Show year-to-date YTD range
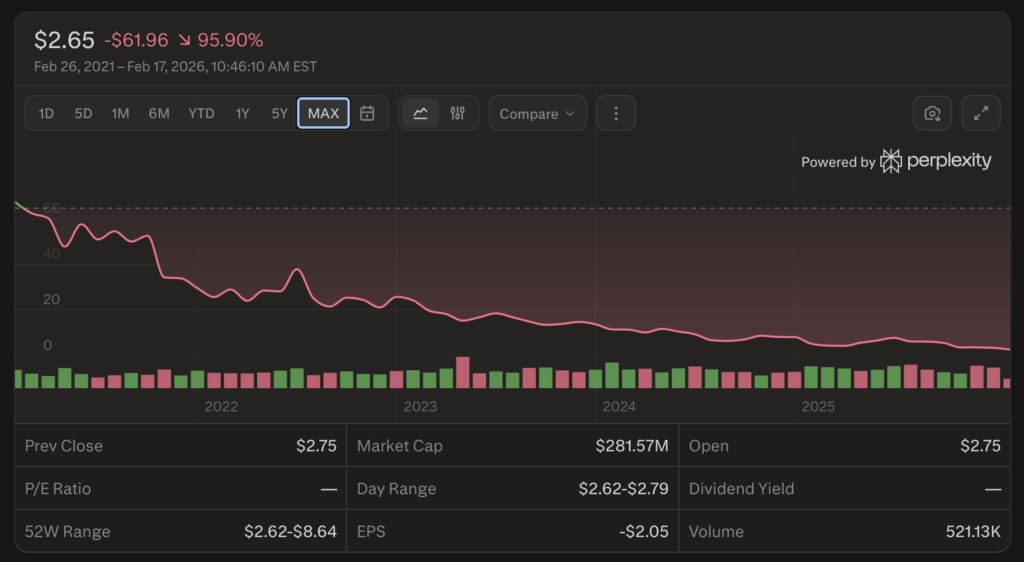The height and width of the screenshot is (562, 1024). click(201, 114)
